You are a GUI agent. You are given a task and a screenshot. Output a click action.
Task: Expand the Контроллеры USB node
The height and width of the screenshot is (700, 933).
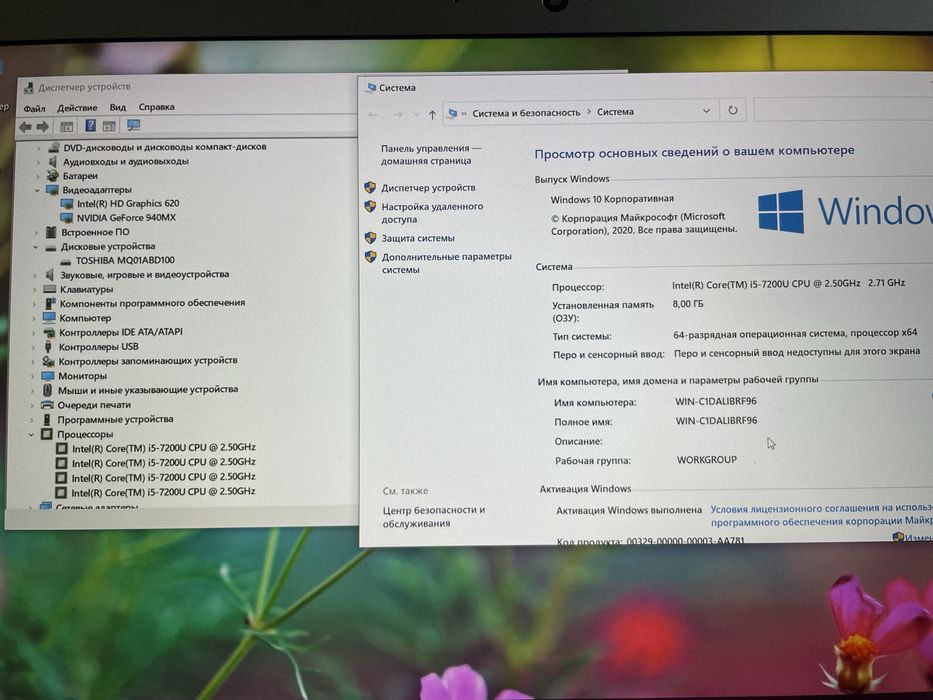click(x=33, y=347)
